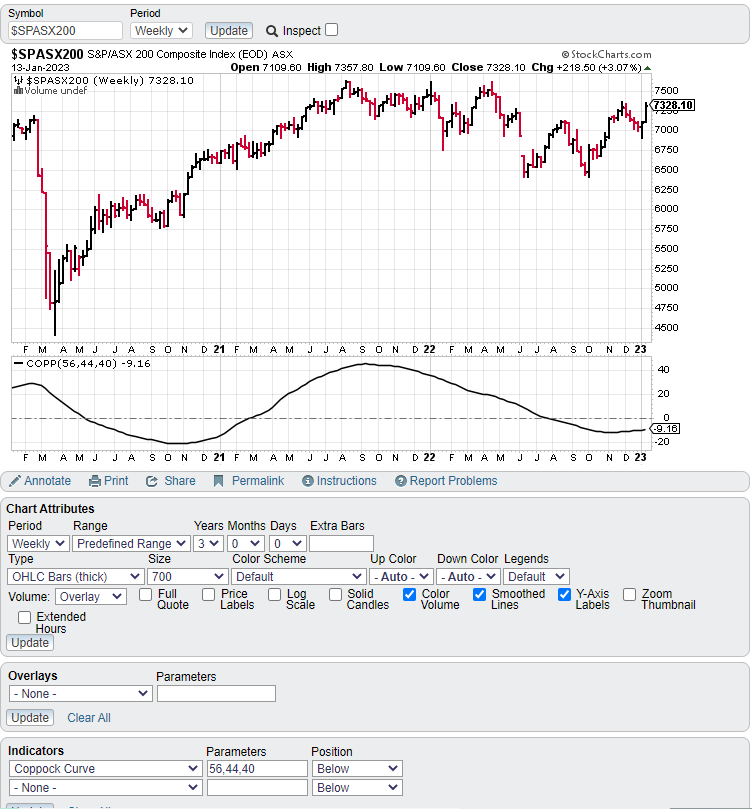
Task: Click the Share link text
Action: tap(179, 481)
